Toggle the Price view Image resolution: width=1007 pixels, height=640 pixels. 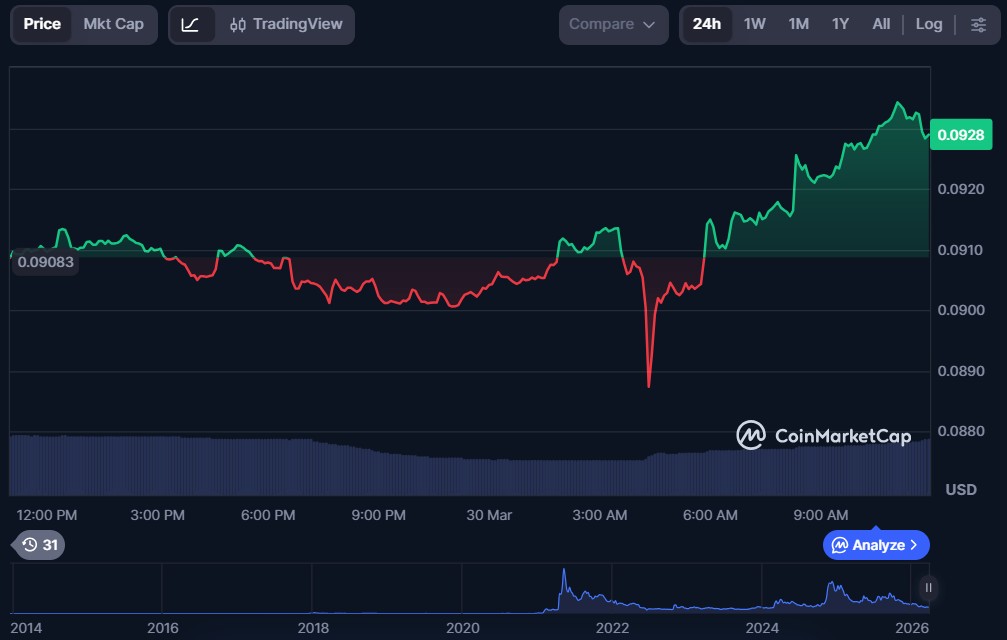point(42,24)
